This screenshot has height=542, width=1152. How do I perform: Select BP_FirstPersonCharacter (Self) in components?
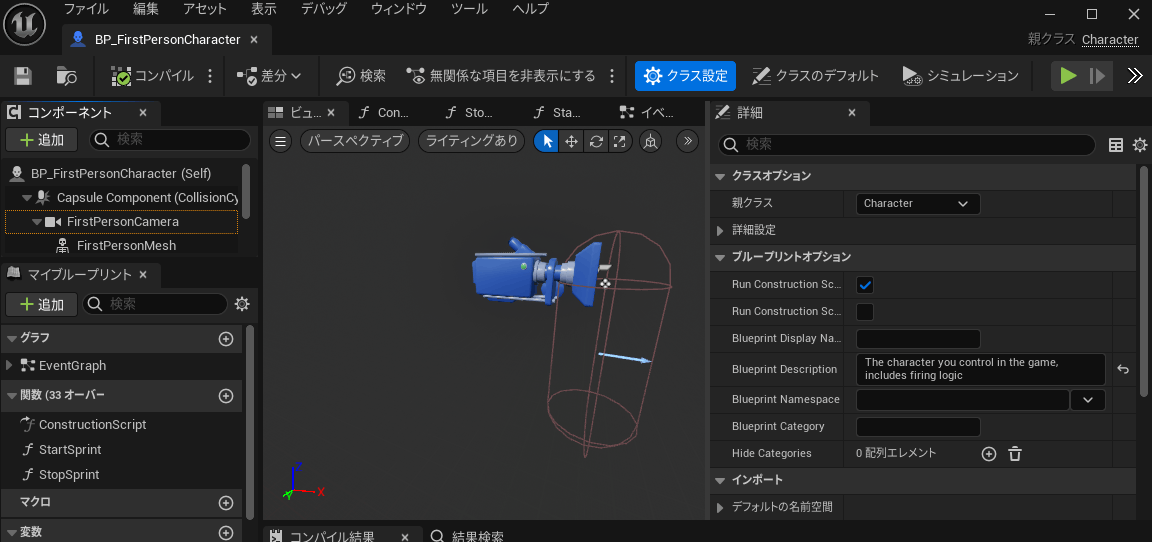[121, 173]
